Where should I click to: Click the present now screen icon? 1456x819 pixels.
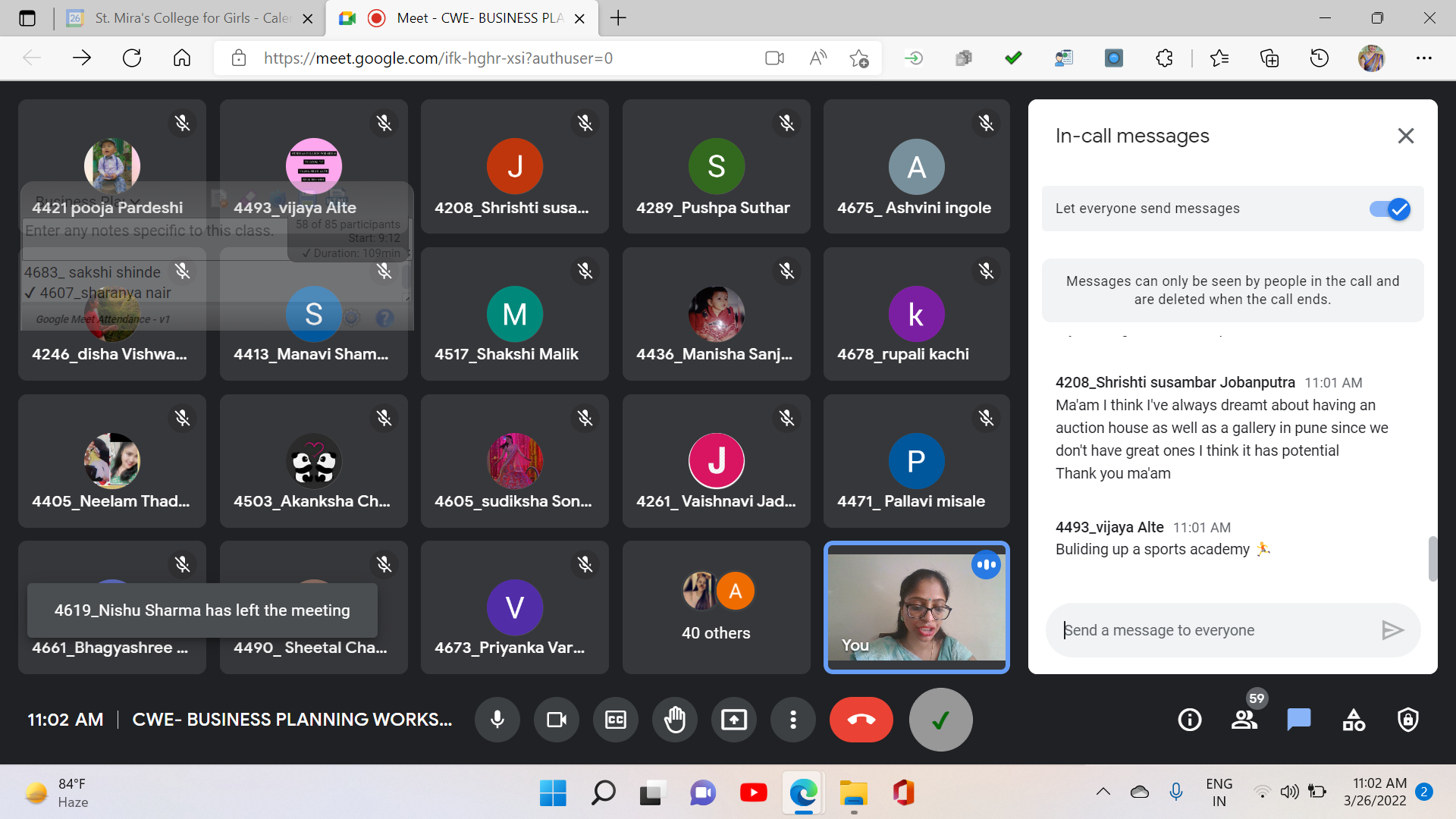(733, 720)
